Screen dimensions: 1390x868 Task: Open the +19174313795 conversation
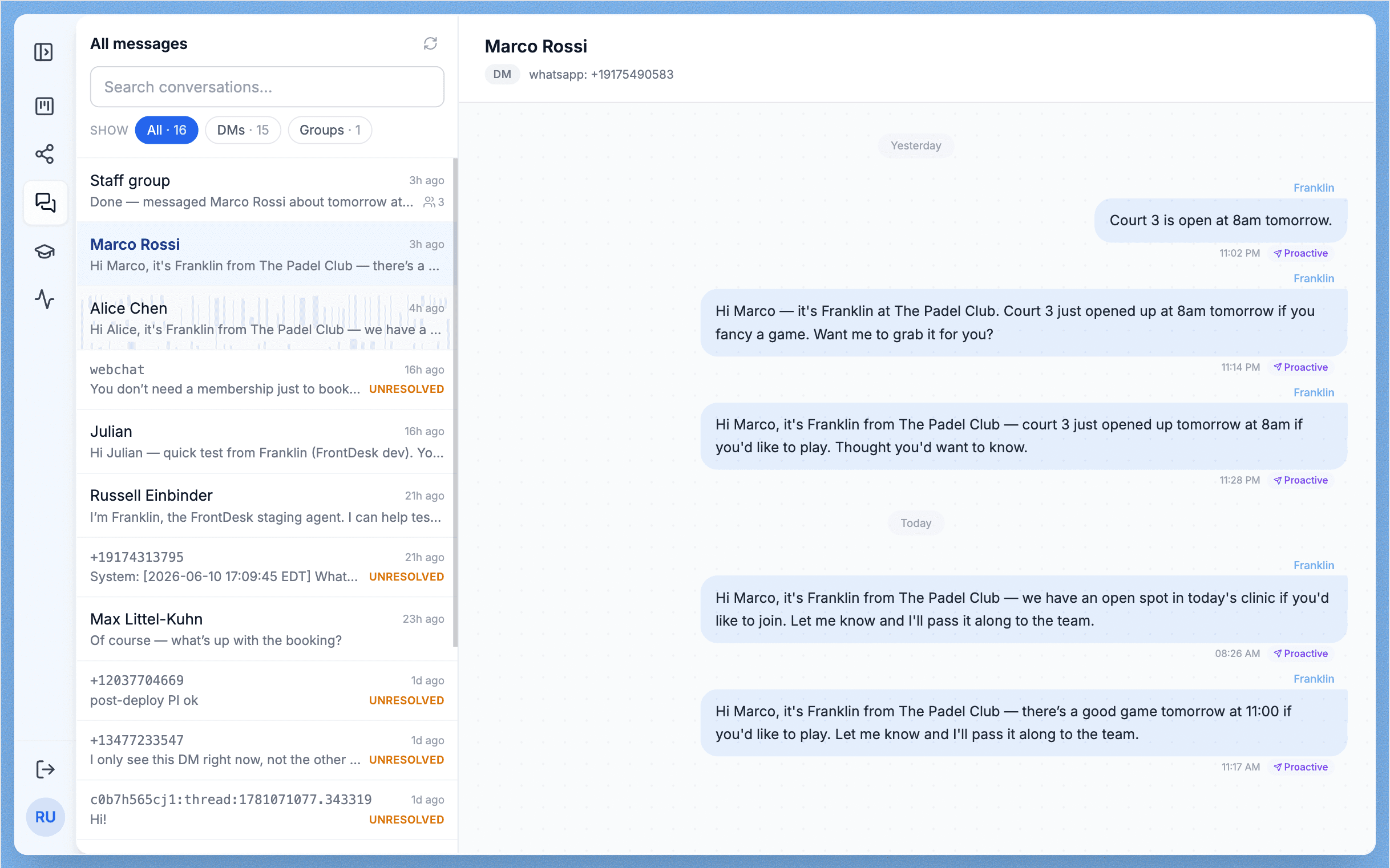point(265,567)
